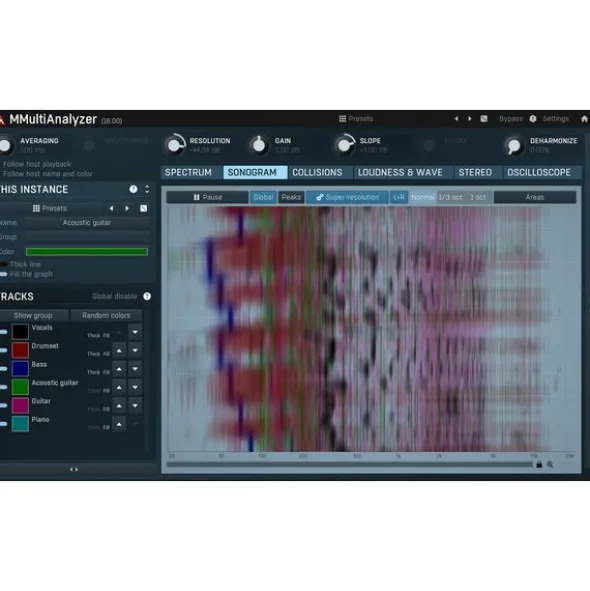Click the teal Piano color swatch
590x591 pixels.
click(x=20, y=424)
